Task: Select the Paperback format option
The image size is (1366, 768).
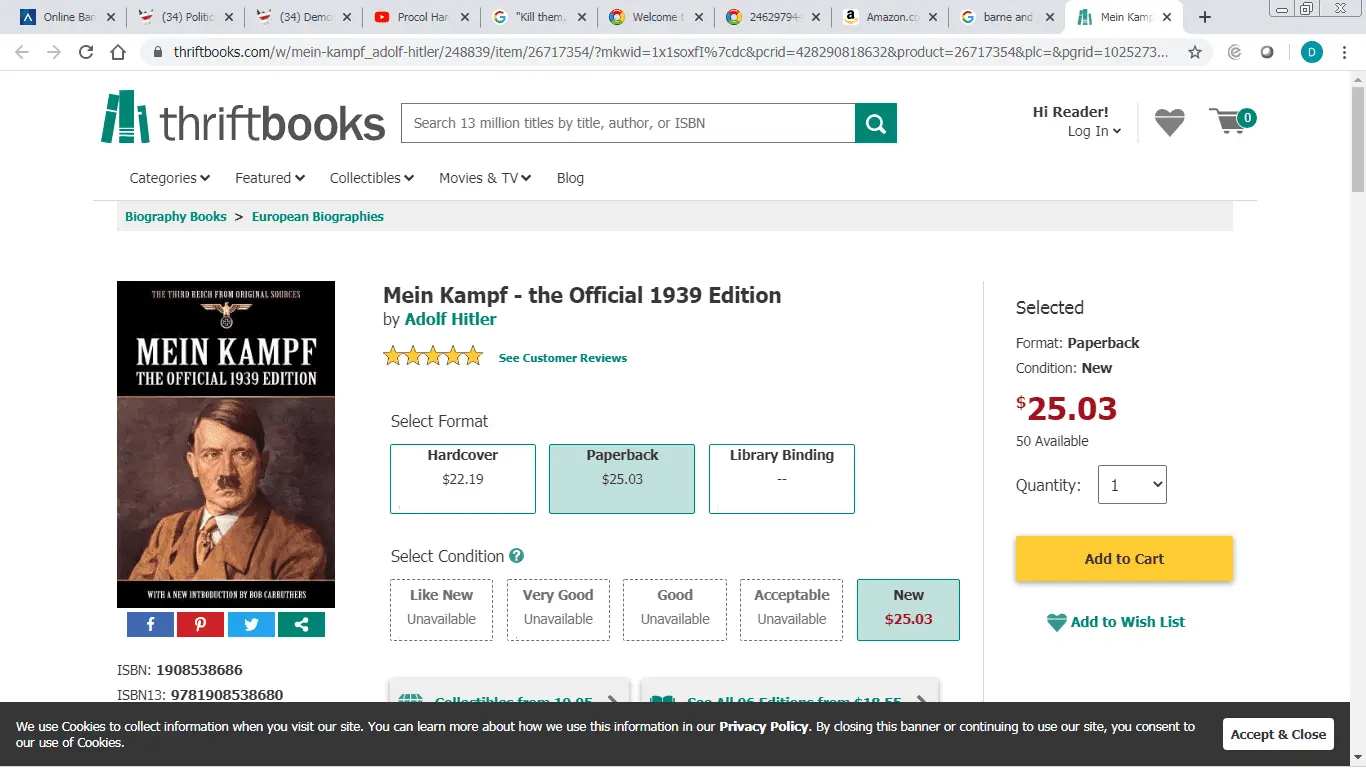Action: 621,478
